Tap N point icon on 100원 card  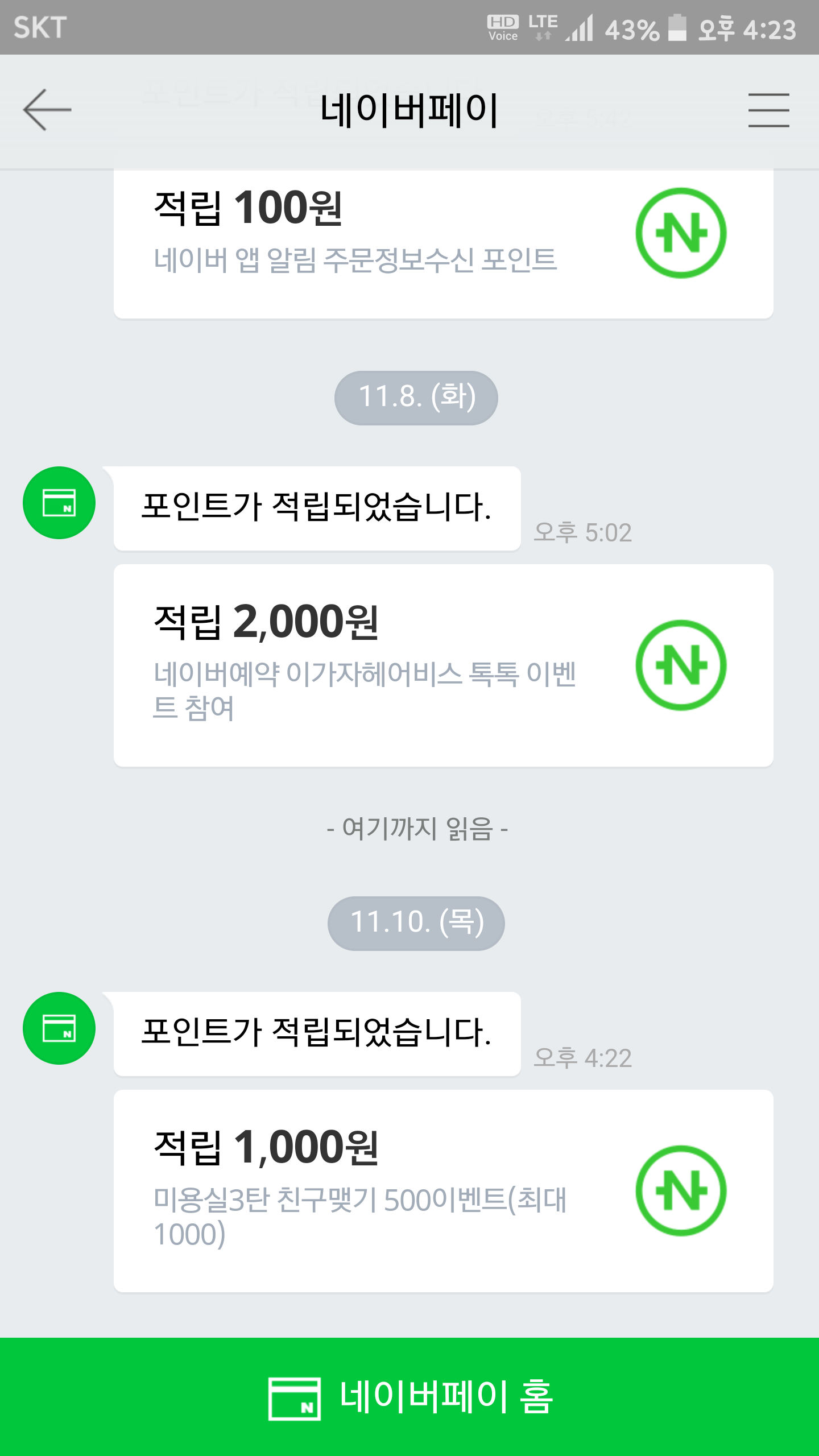(x=681, y=233)
